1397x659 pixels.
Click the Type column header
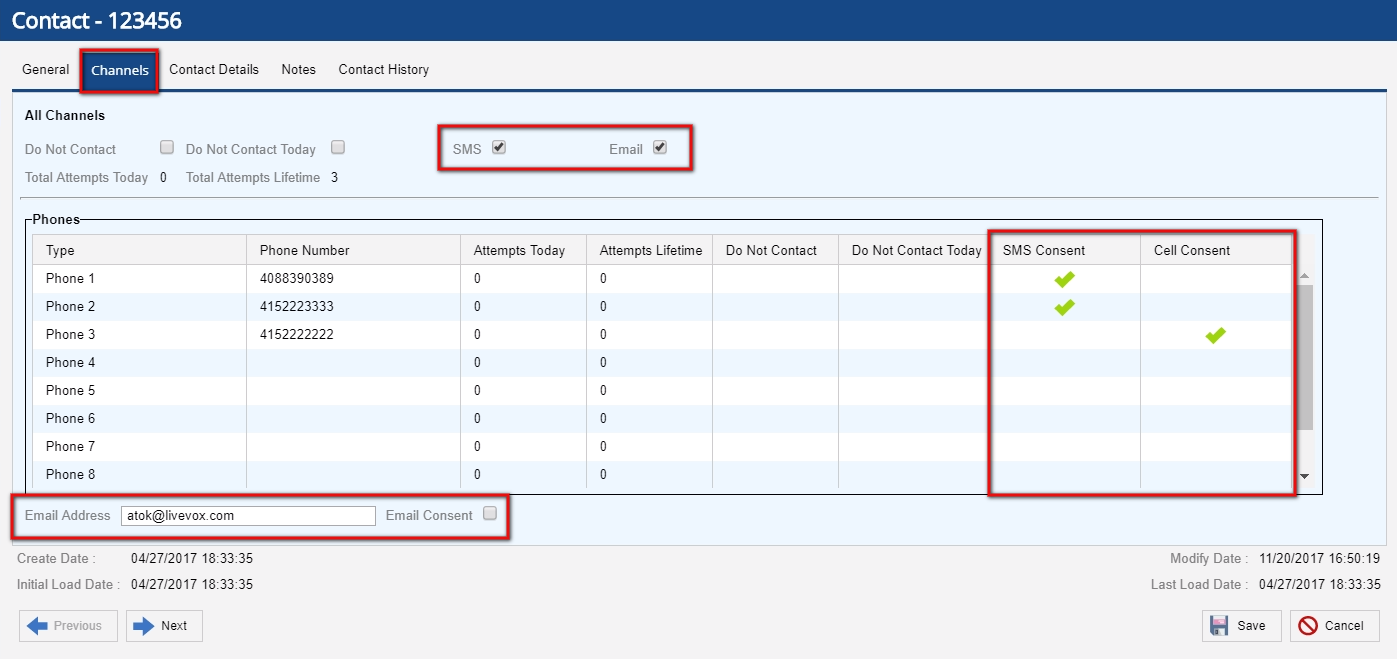(139, 250)
